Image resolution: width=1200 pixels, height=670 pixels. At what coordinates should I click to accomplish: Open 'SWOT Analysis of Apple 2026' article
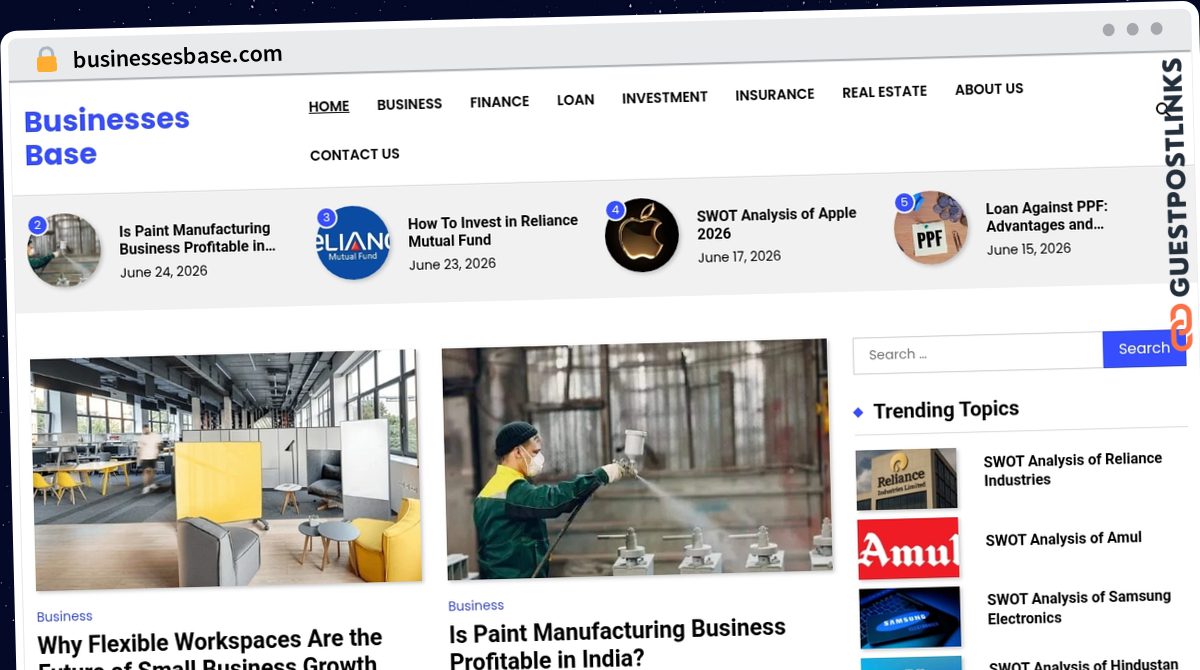click(x=776, y=223)
